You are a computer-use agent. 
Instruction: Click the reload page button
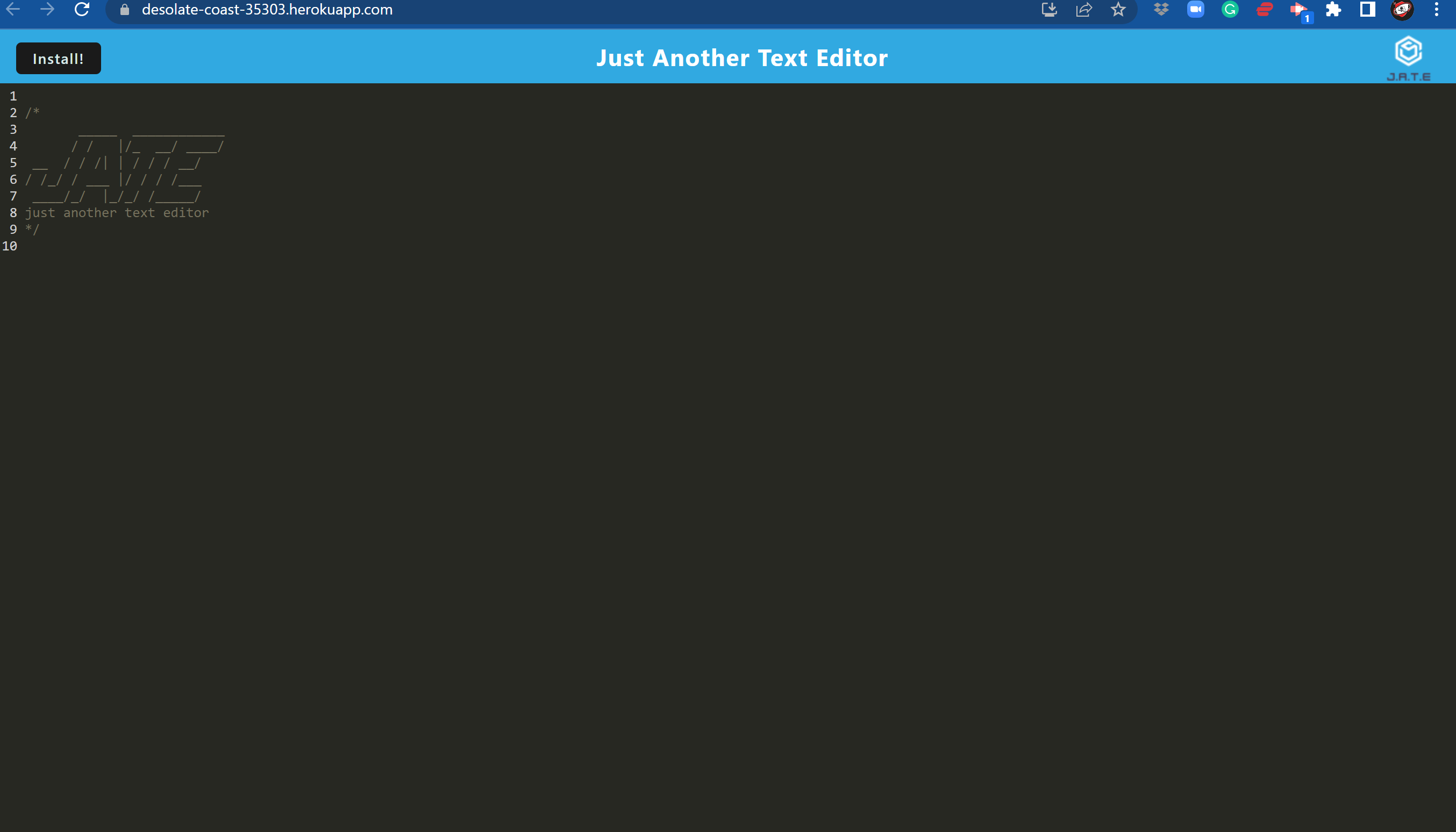click(82, 9)
